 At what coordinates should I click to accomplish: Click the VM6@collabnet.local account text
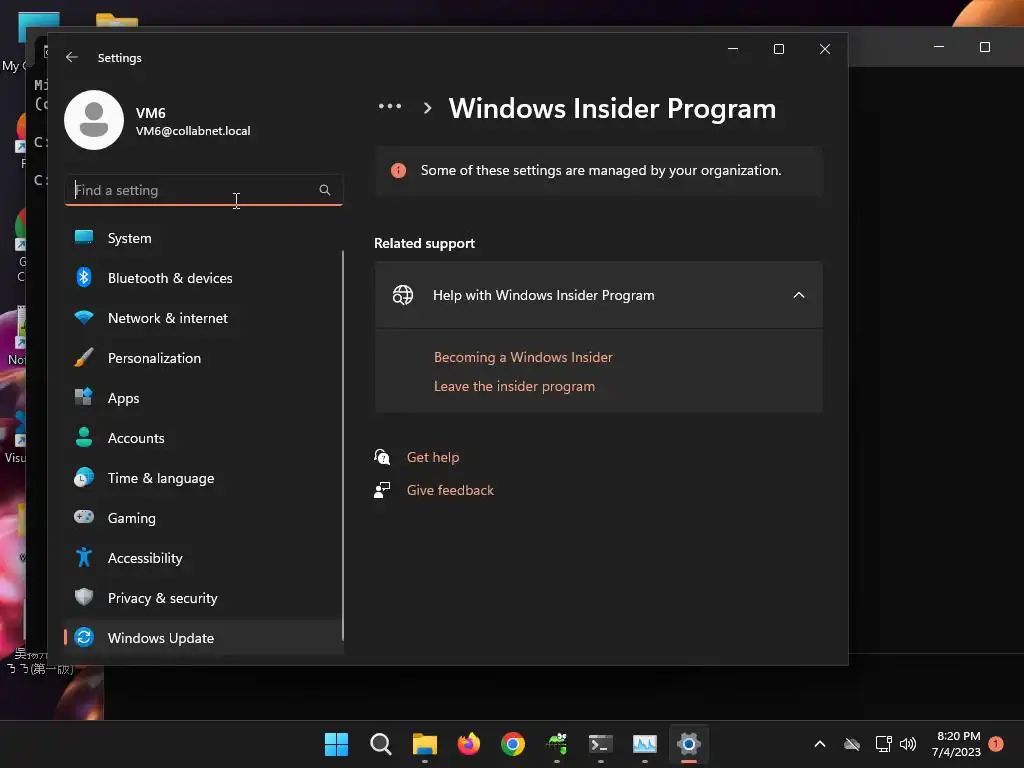193,131
